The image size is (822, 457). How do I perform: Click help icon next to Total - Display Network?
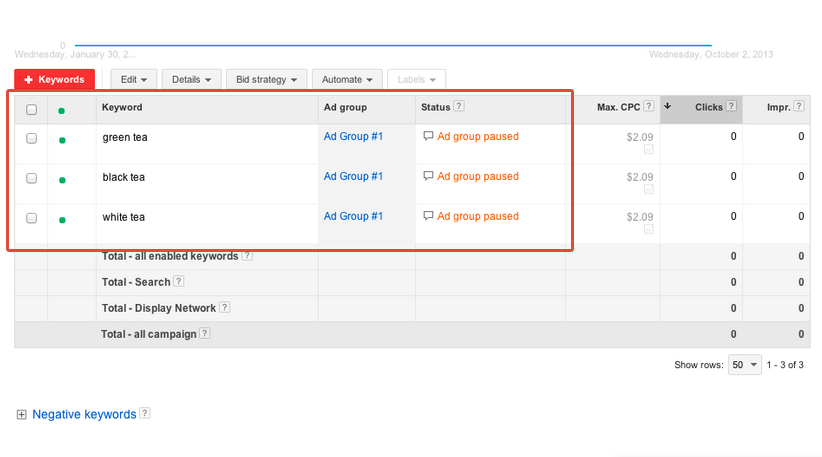point(225,308)
